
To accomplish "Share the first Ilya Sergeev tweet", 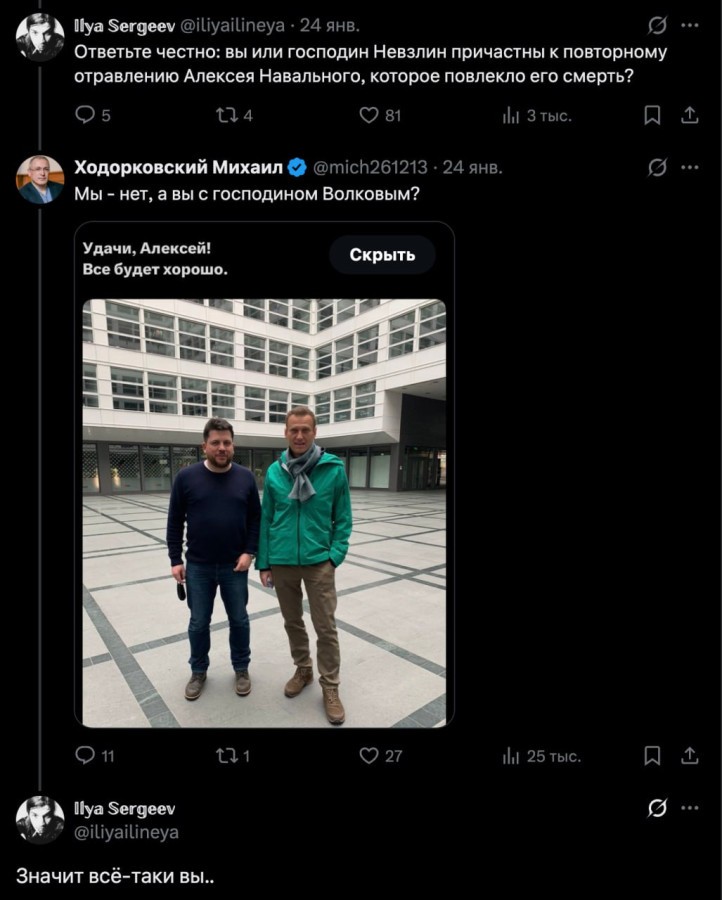I will click(689, 115).
